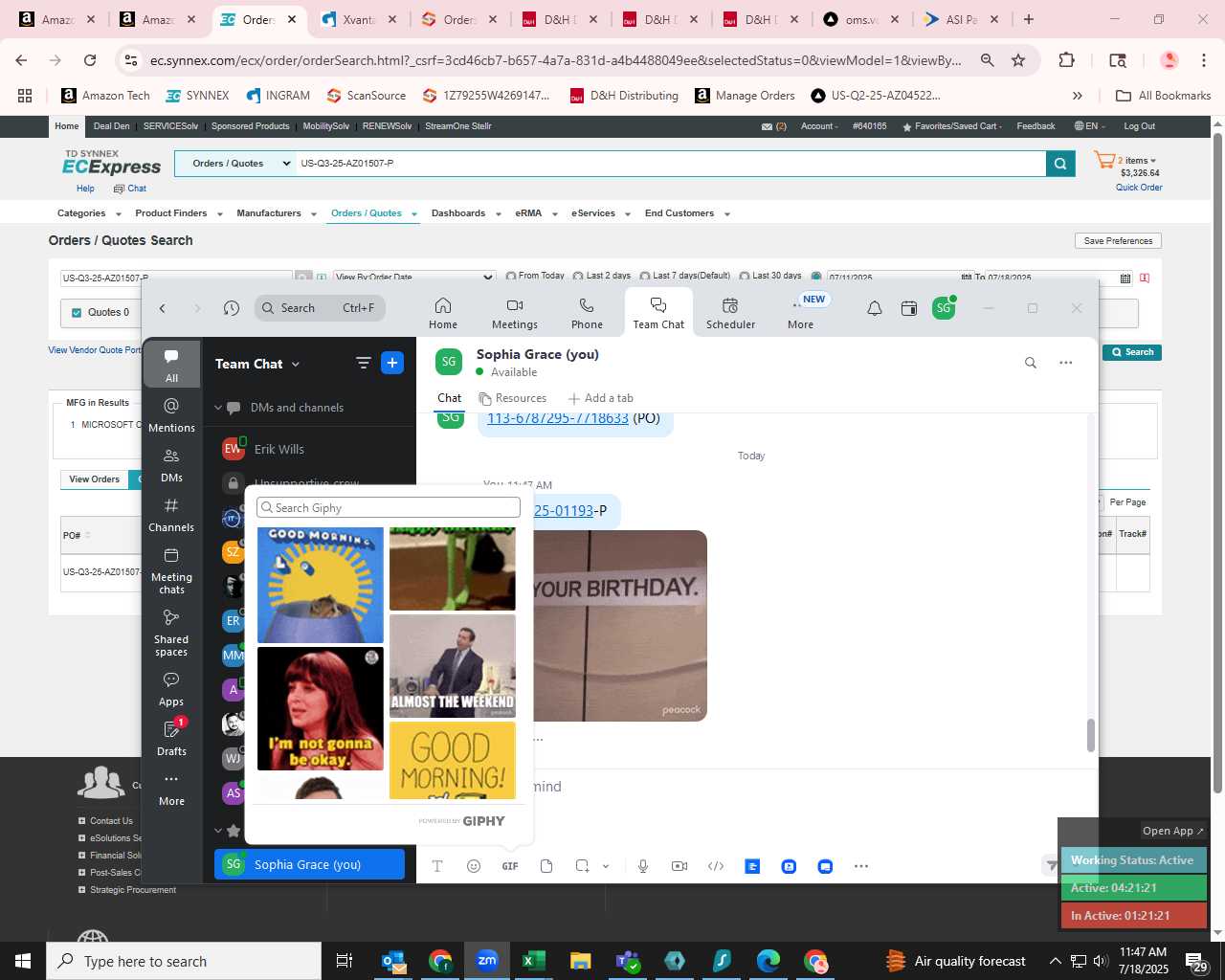The width and height of the screenshot is (1225, 980).
Task: Open the View By Order Date dropdown
Action: pos(413,278)
